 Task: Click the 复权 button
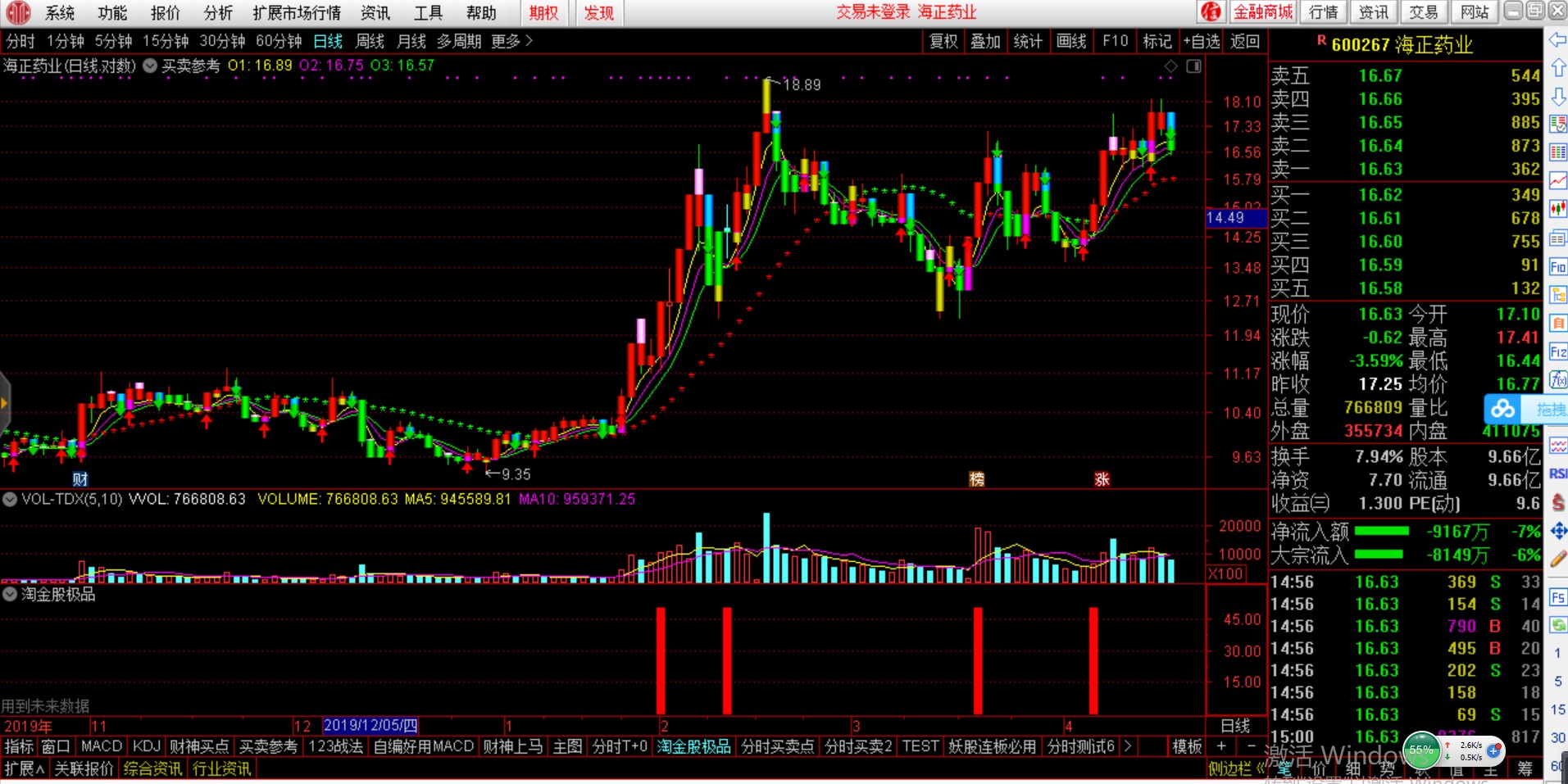pyautogui.click(x=943, y=41)
